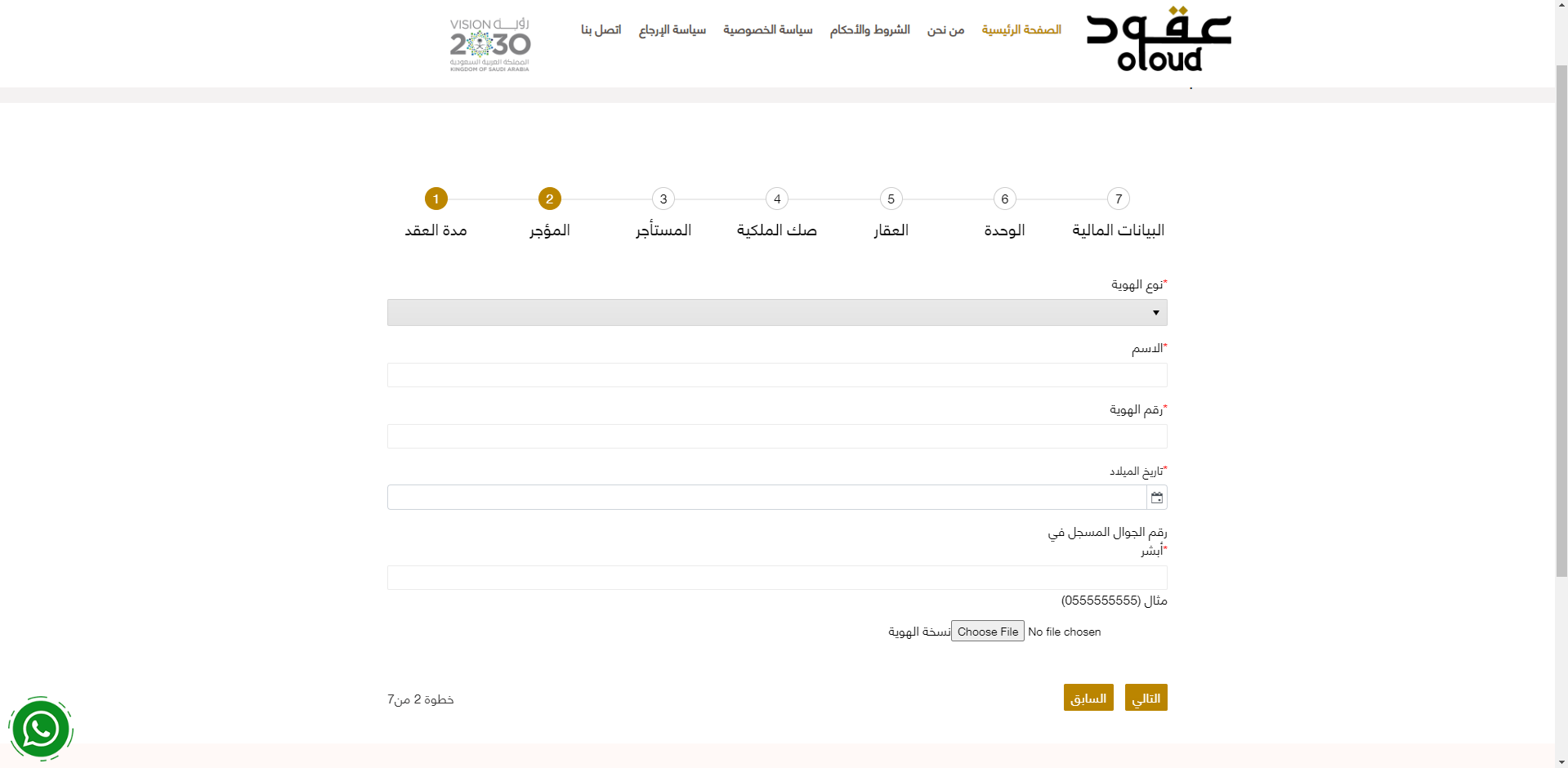Focus the الاسم name input field

coord(776,375)
